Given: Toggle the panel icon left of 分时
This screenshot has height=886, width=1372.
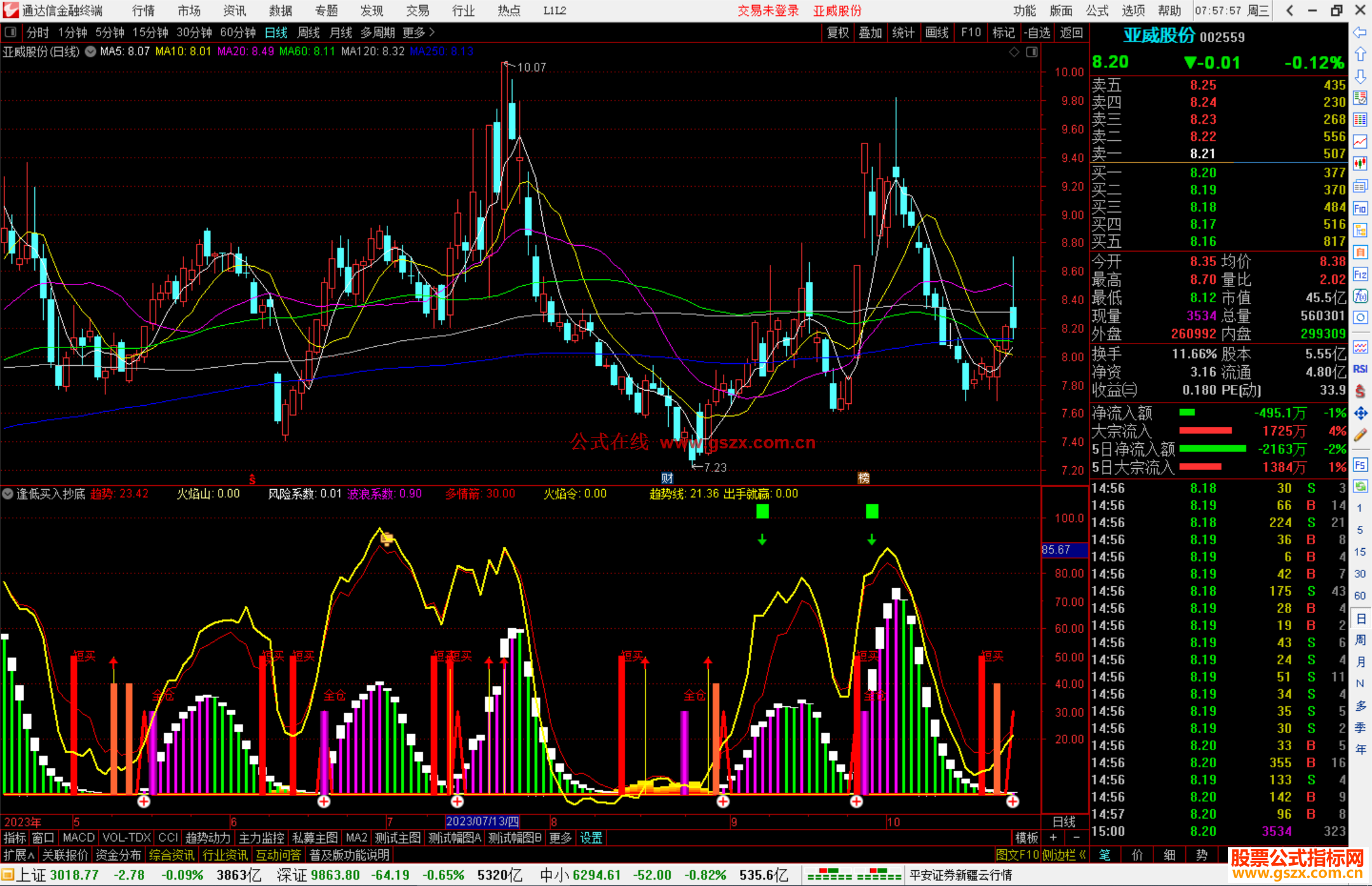Looking at the screenshot, I should tap(11, 32).
